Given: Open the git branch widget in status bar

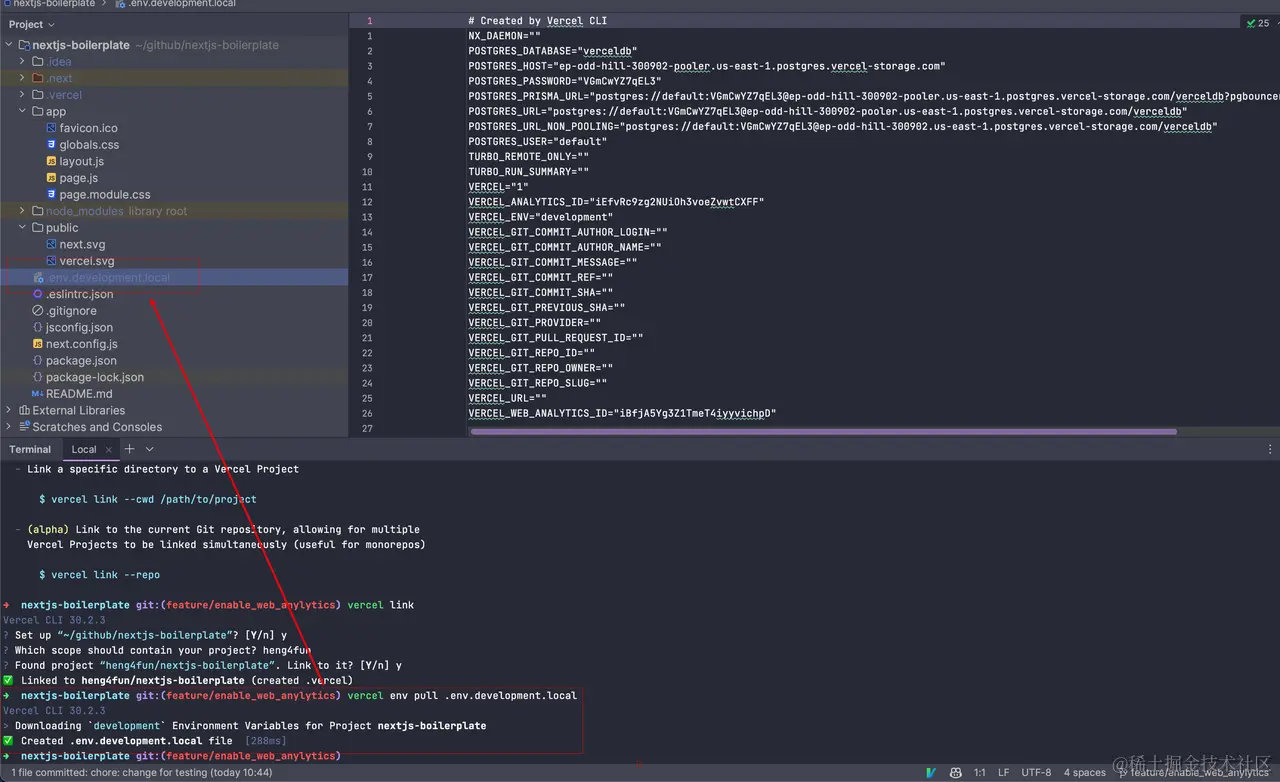Looking at the screenshot, I should coord(1192,772).
